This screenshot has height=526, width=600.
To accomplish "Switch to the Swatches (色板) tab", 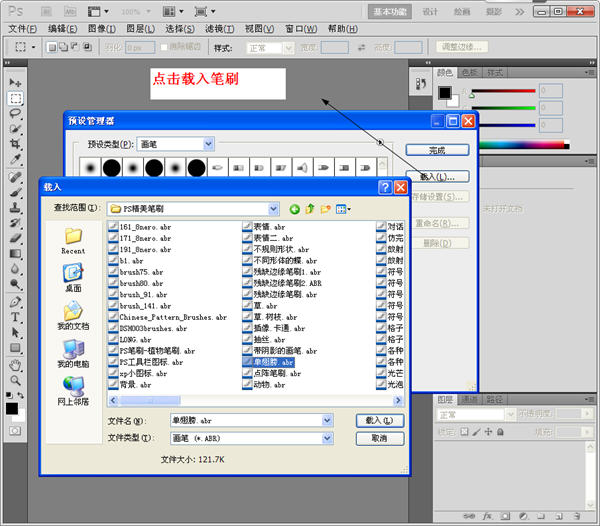I will [x=470, y=73].
